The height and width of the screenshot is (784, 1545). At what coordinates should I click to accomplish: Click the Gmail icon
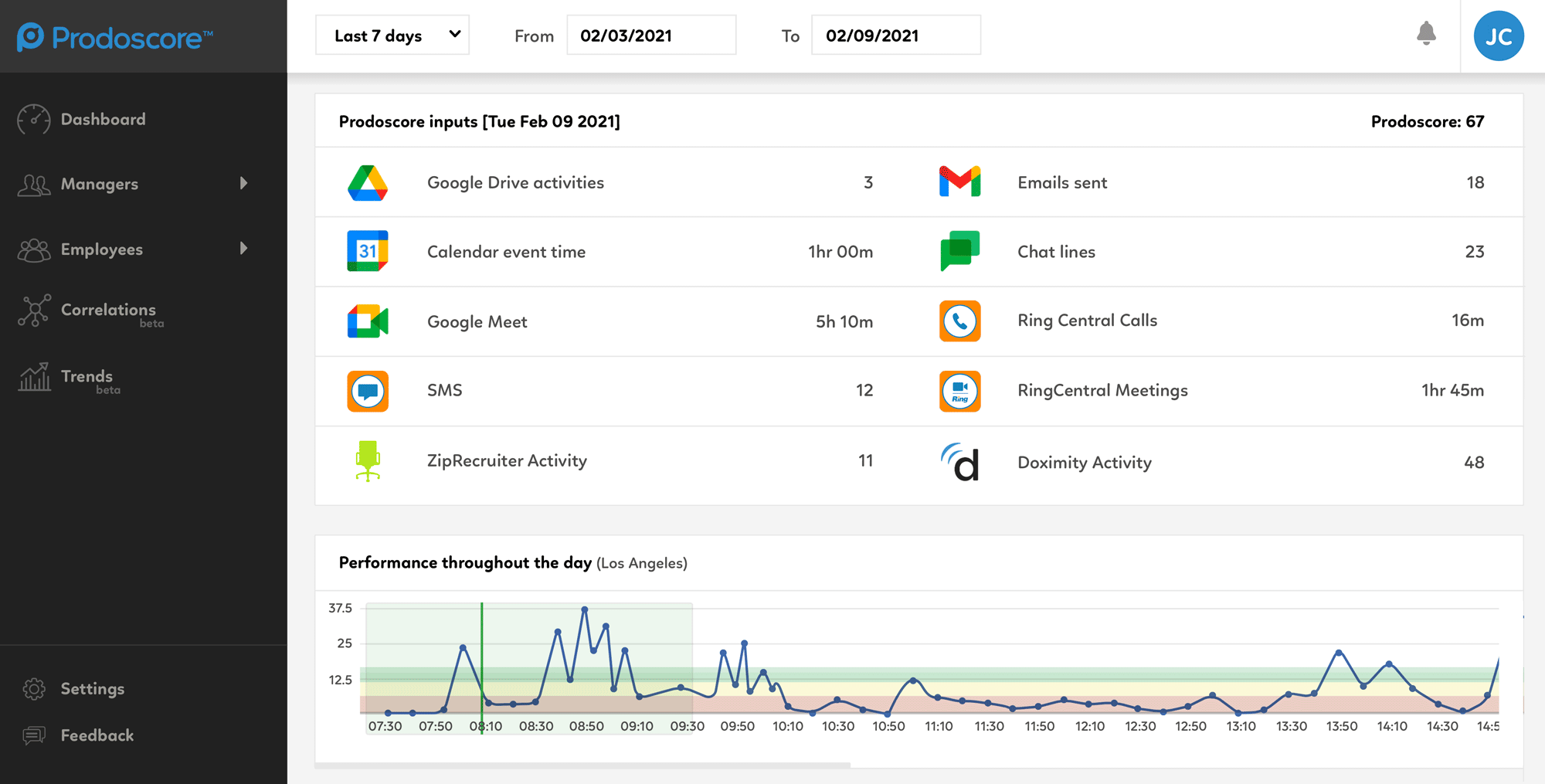click(959, 182)
